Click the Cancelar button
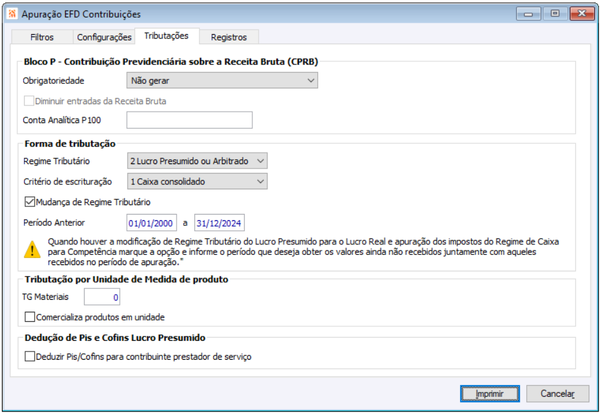Viewport: 600px width, 414px height. point(558,394)
